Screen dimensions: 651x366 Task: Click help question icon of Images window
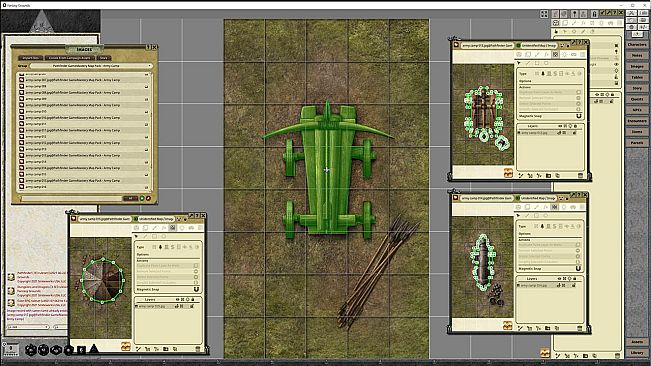click(x=148, y=47)
